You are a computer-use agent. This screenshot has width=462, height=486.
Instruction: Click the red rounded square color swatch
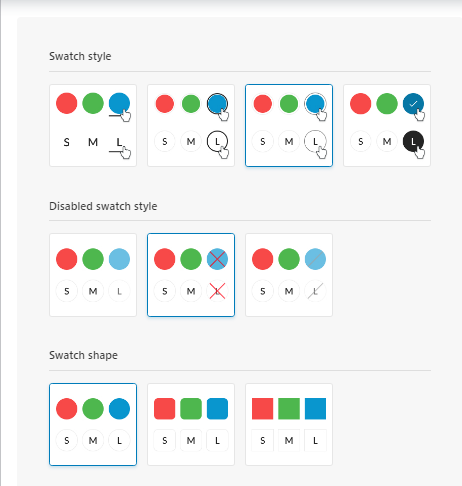[165, 408]
